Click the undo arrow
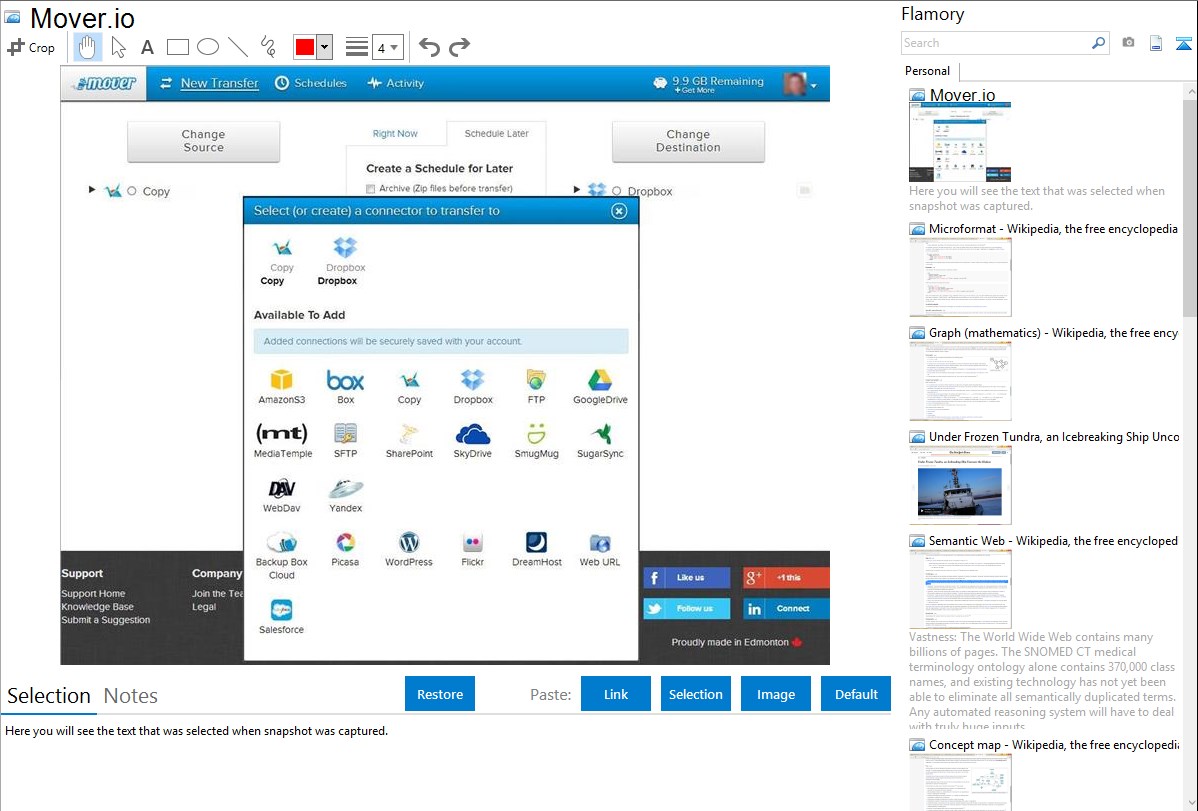The image size is (1198, 811). (x=429, y=47)
